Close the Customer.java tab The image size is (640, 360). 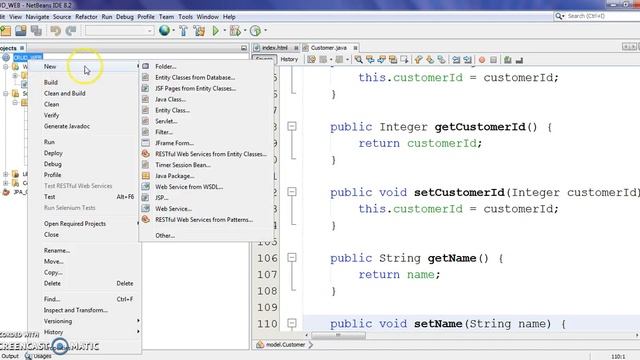coord(355,48)
